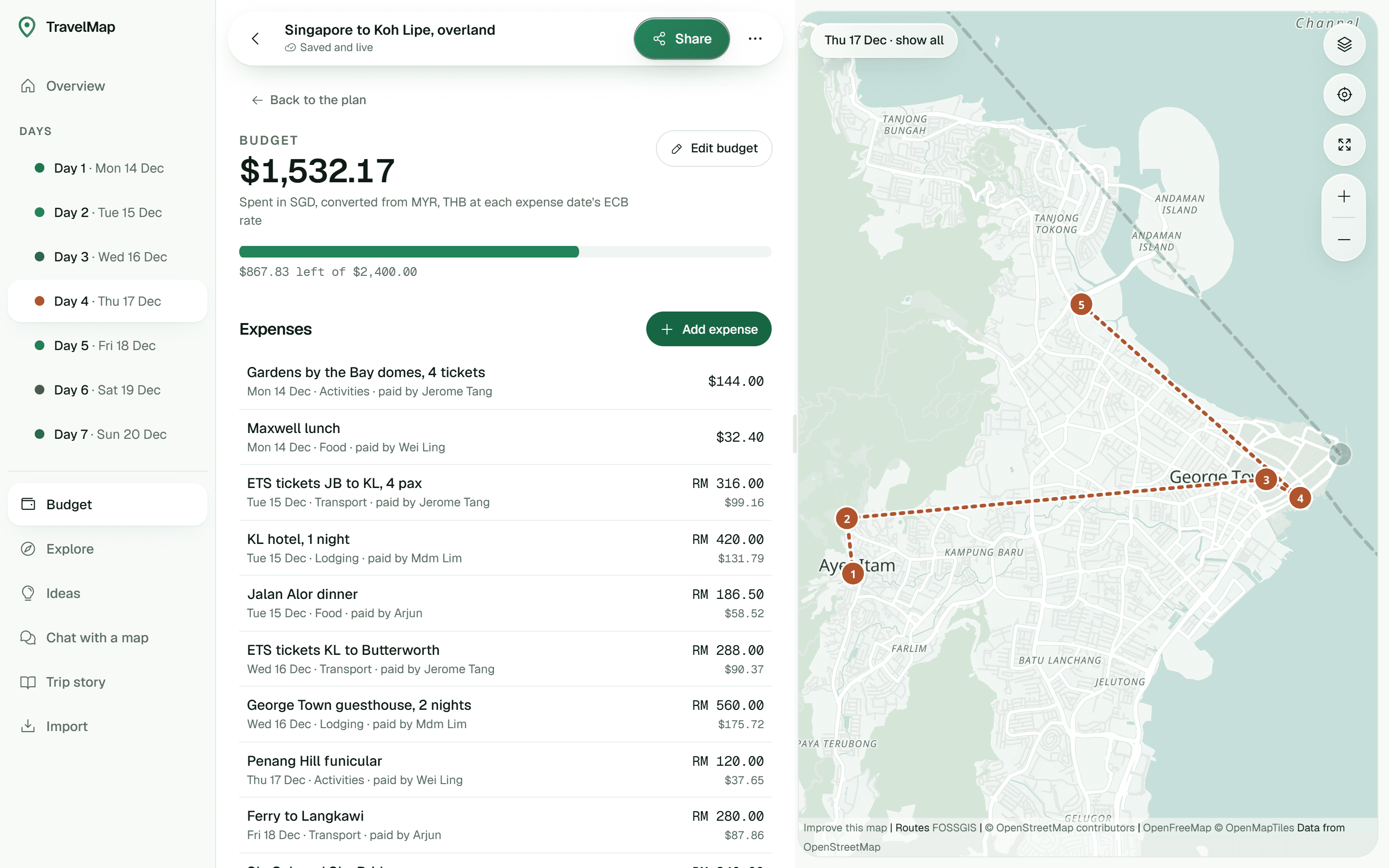Open the Import section

coord(108,726)
